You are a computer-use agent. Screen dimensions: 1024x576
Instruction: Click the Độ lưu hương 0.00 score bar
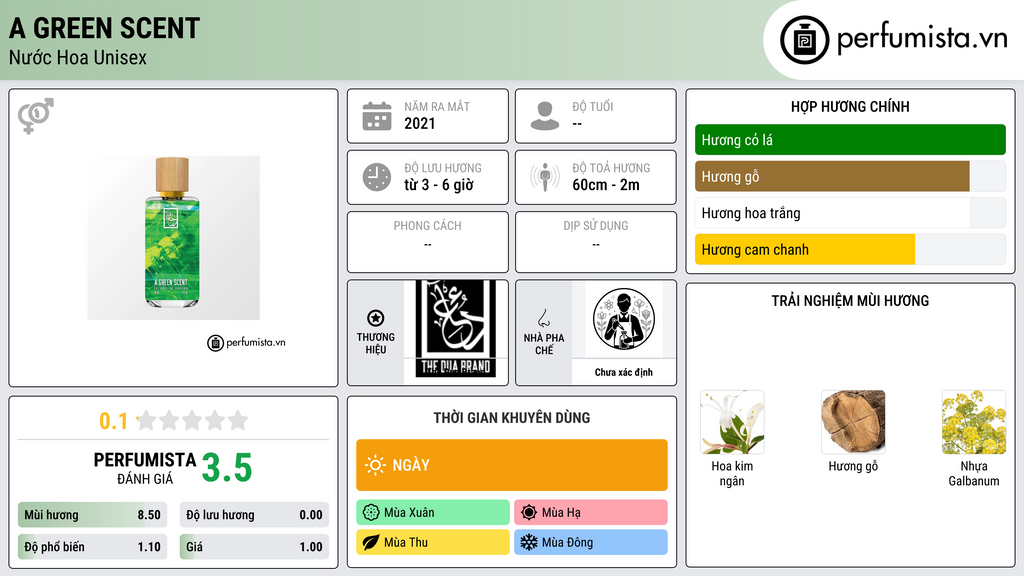tap(254, 515)
